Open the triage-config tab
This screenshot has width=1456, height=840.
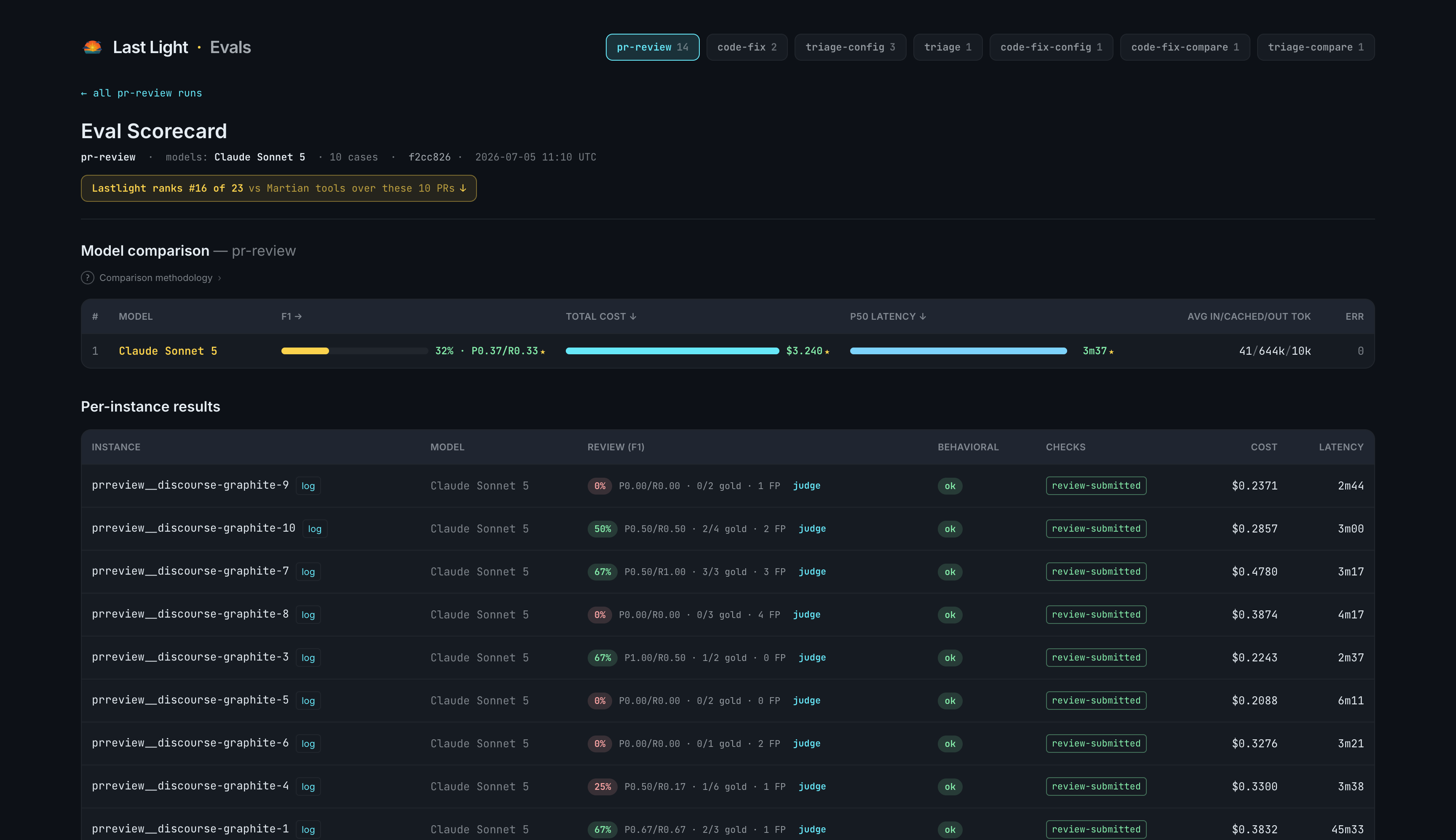click(x=850, y=47)
